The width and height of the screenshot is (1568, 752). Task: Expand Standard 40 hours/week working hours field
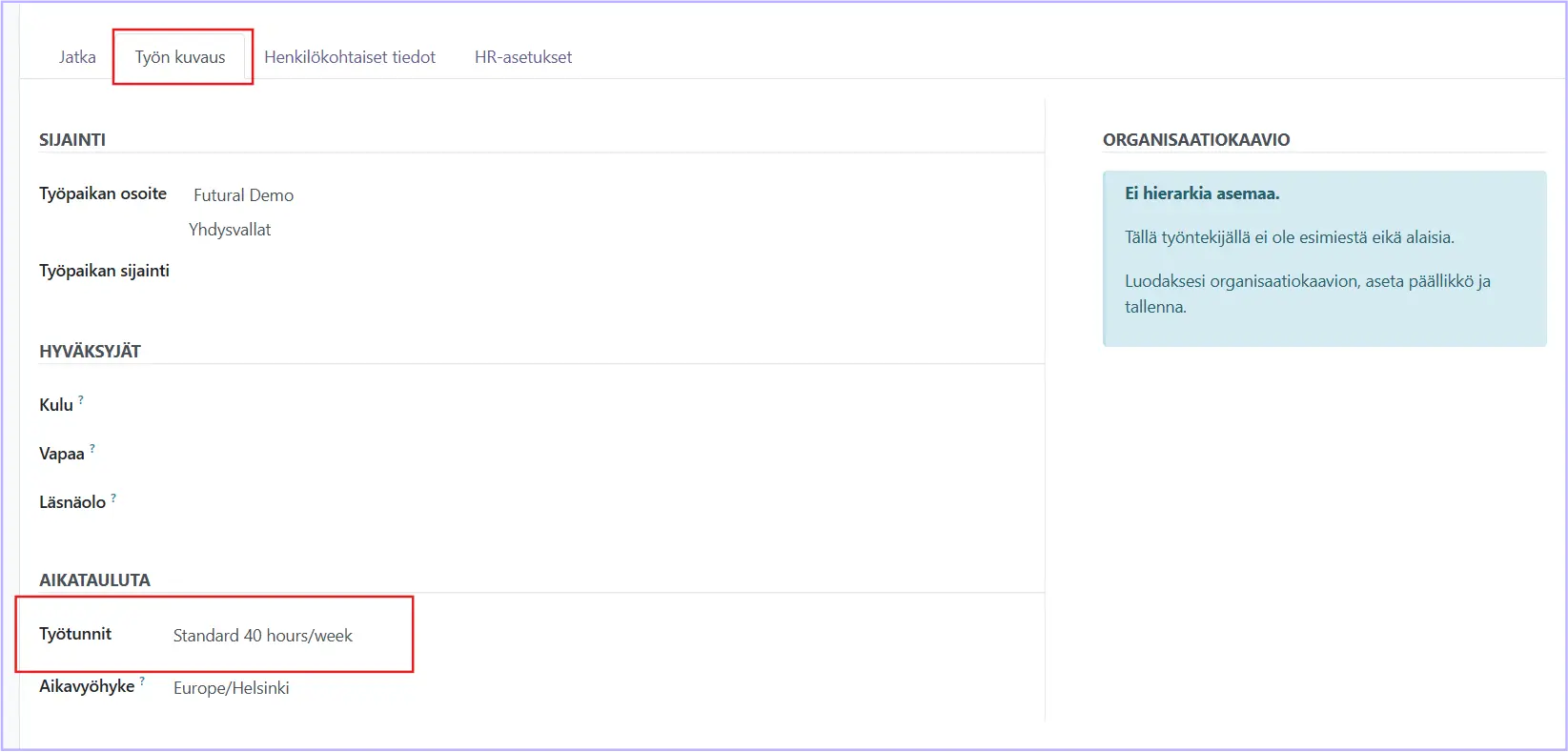click(263, 636)
